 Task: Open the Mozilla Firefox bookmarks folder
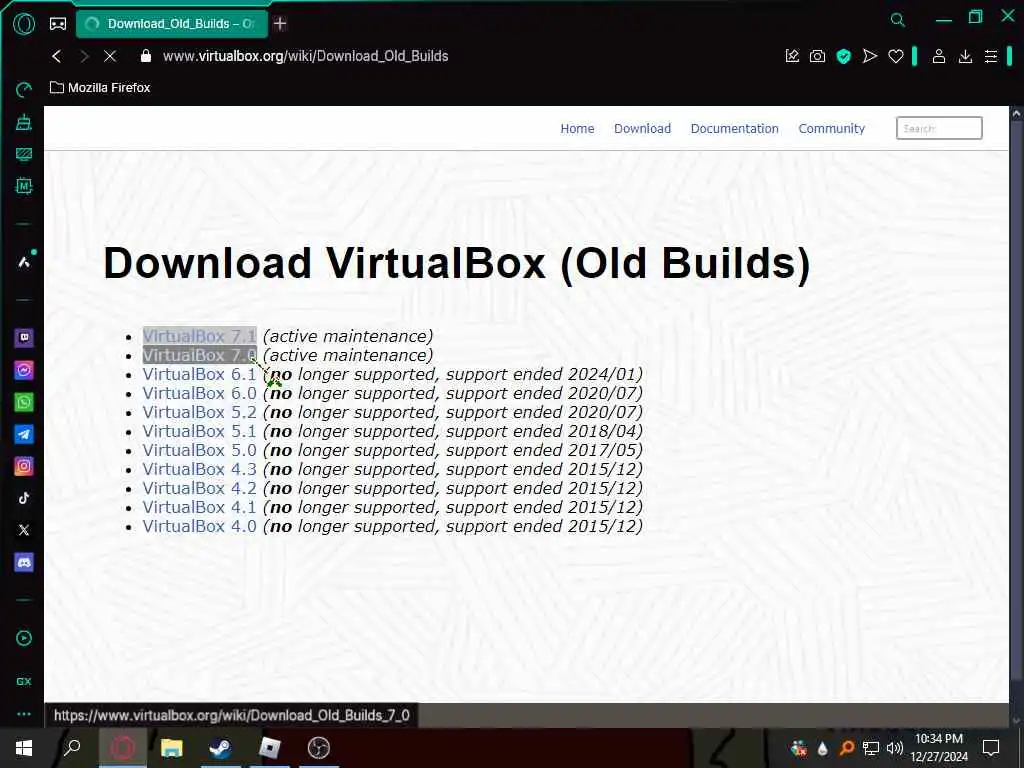pos(100,88)
